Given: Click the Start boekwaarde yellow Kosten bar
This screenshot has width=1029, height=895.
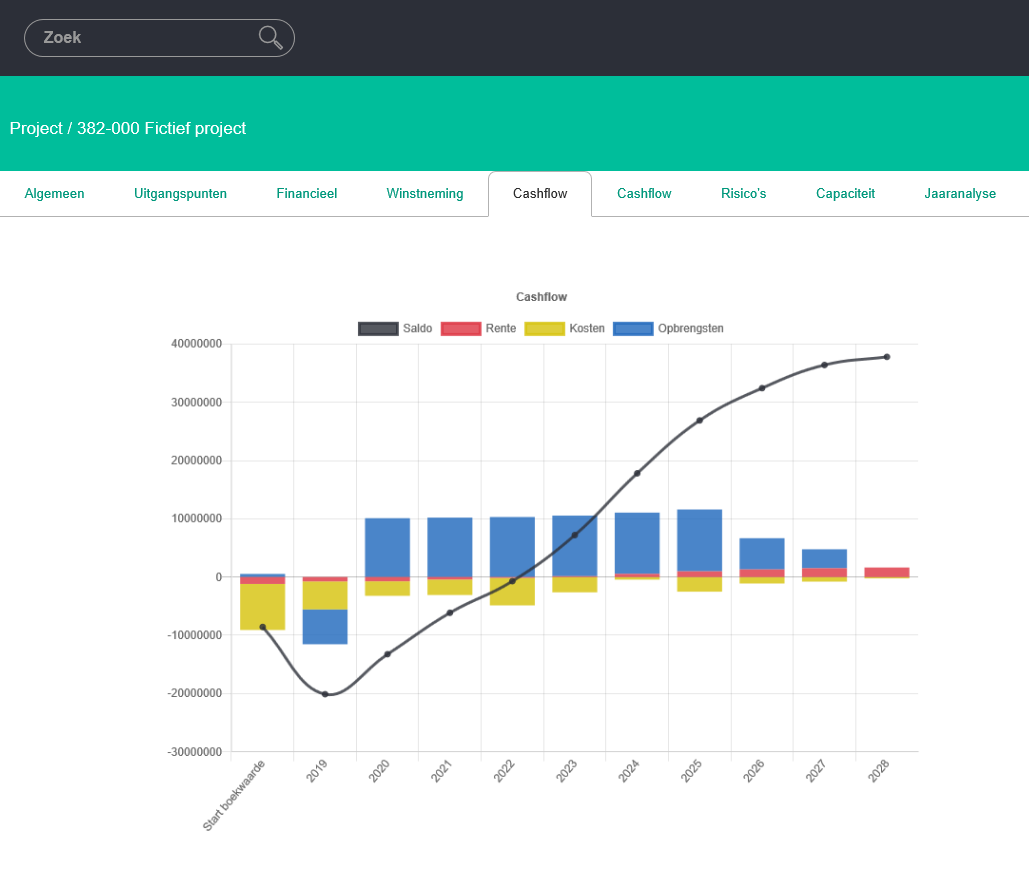Looking at the screenshot, I should pyautogui.click(x=262, y=606).
